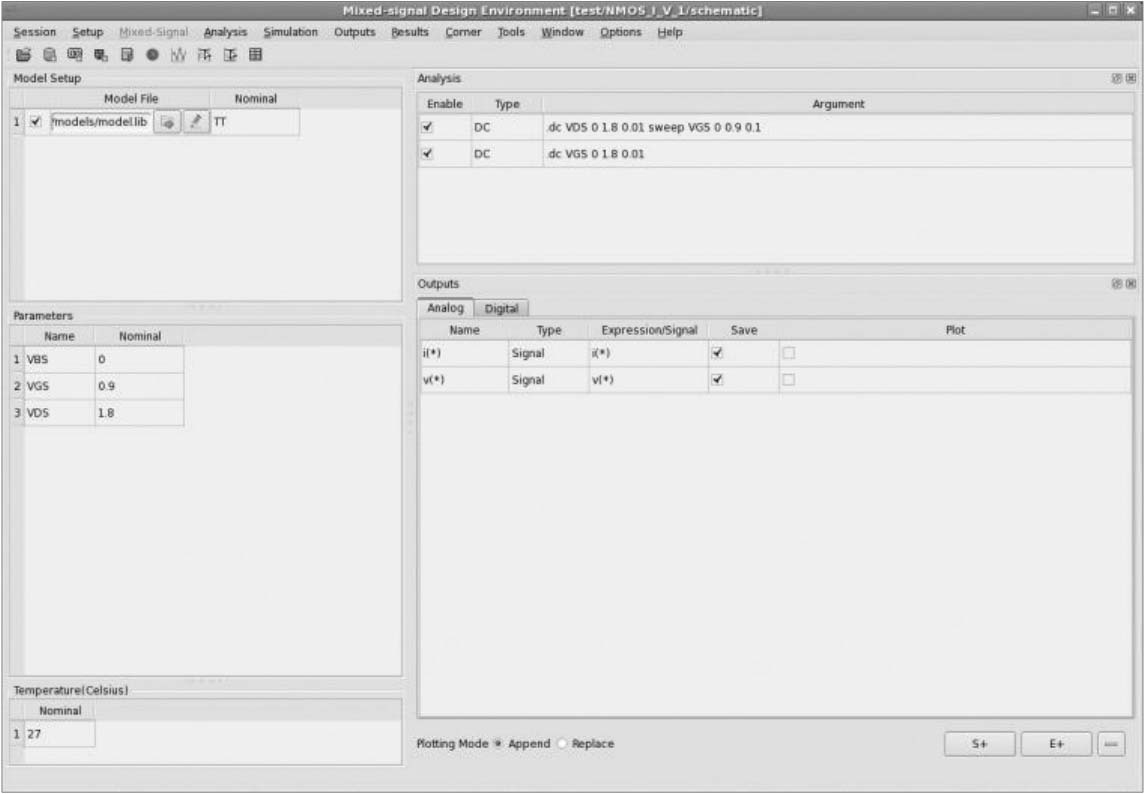Open the Simulation menu
The image size is (1145, 794).
point(290,32)
